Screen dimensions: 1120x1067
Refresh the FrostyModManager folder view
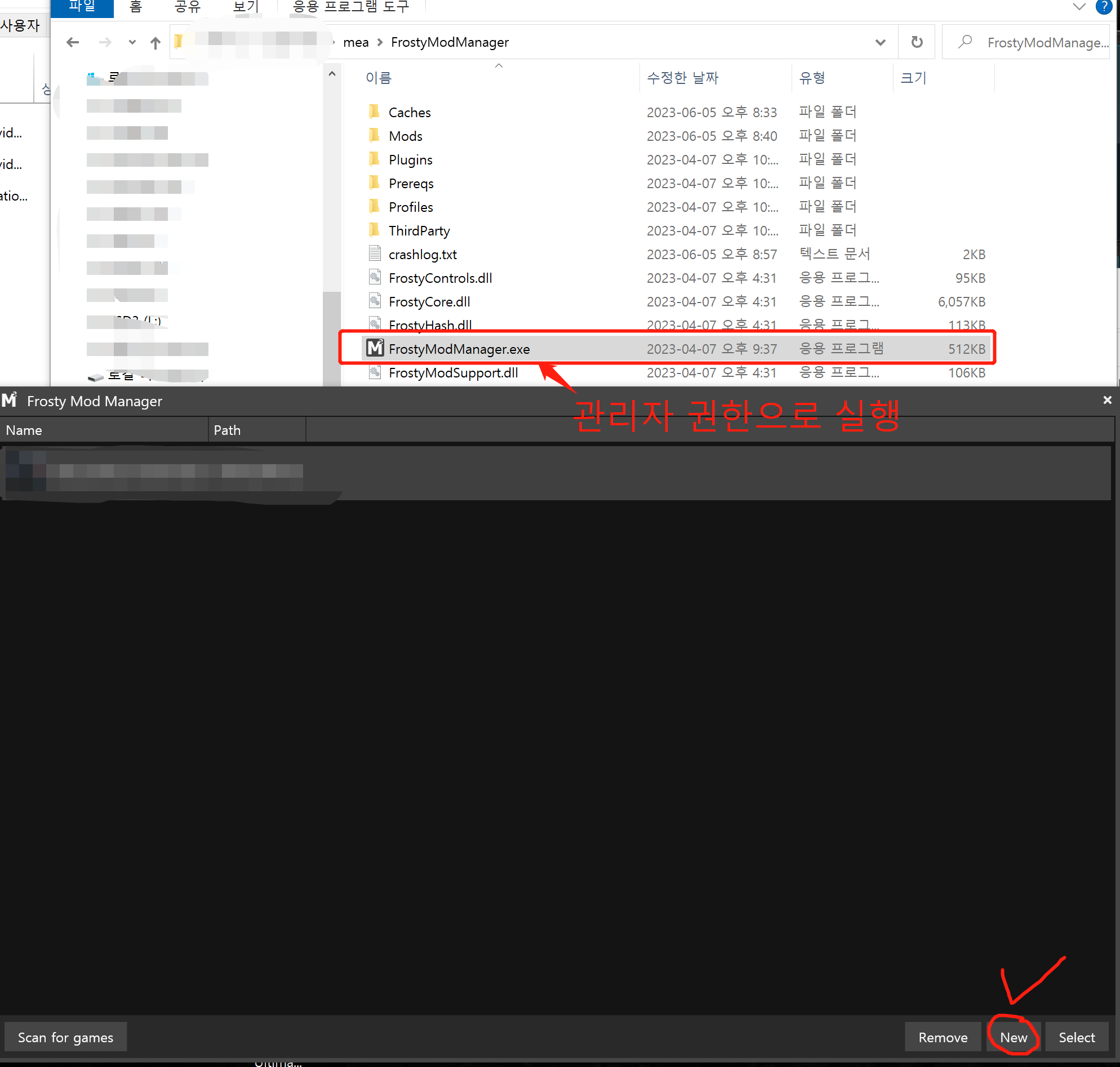pyautogui.click(x=917, y=42)
